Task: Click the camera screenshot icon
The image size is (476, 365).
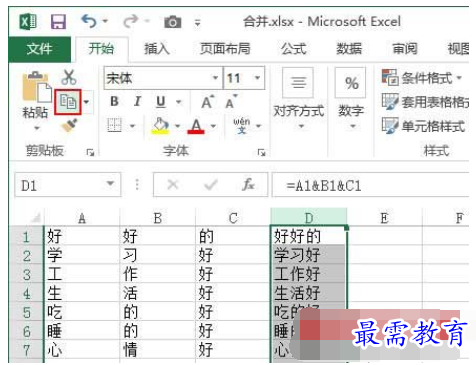Action: click(173, 22)
